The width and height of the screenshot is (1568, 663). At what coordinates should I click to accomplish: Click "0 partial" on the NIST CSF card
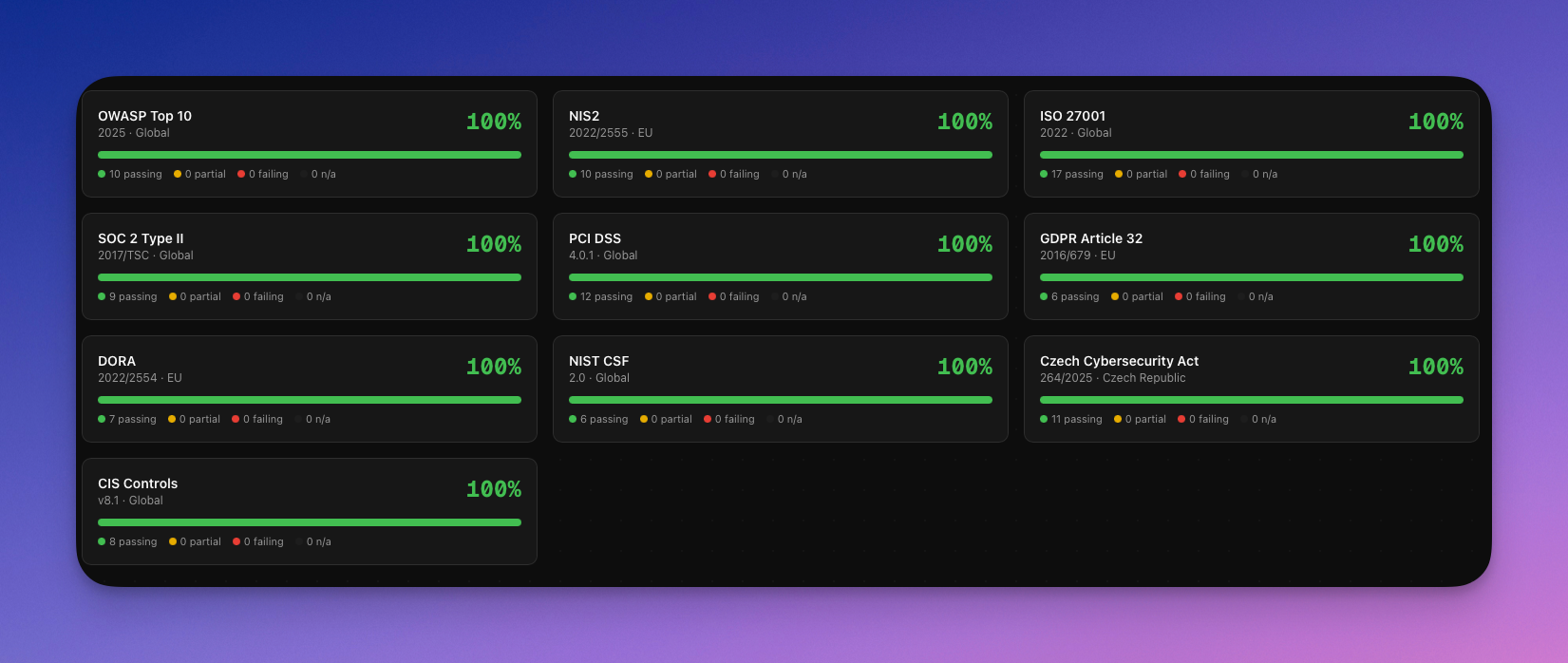click(666, 419)
